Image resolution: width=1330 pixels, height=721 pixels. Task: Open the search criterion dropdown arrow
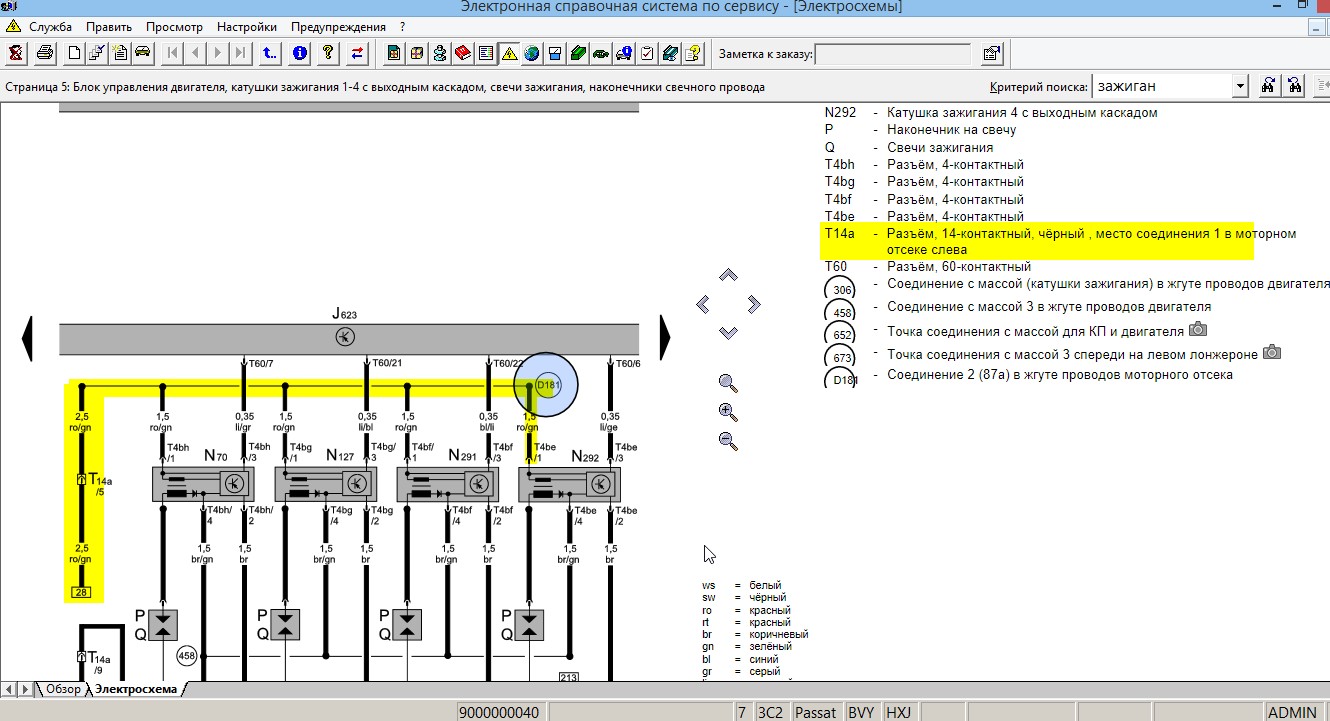click(x=1240, y=87)
